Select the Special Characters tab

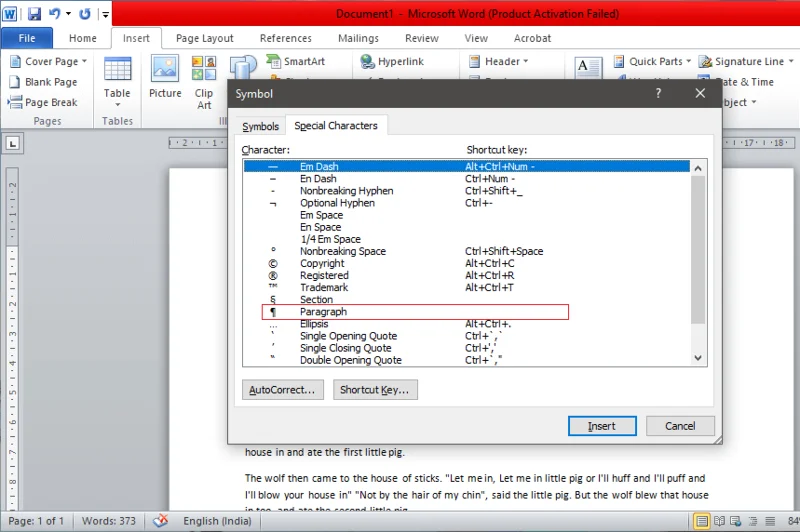click(x=336, y=125)
